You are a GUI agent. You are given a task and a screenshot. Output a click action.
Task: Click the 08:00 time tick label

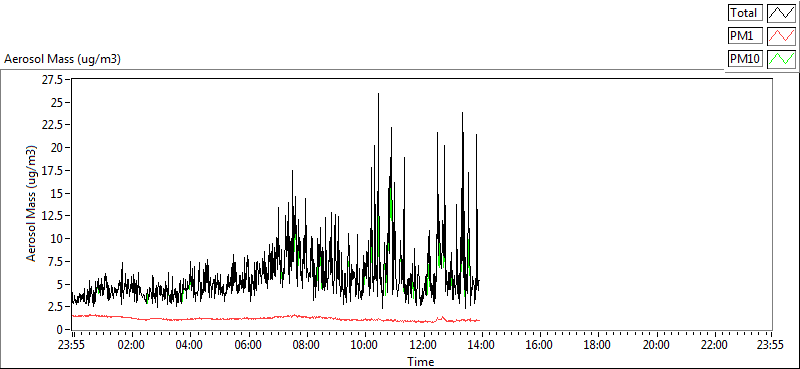click(x=306, y=345)
